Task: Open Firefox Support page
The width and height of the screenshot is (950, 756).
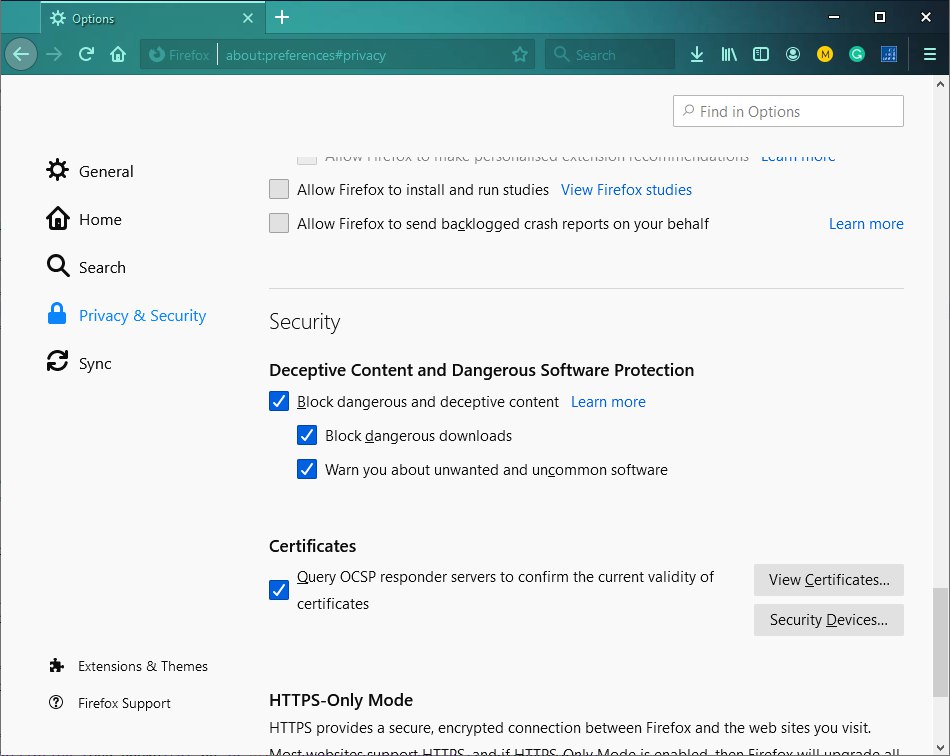Action: [110, 703]
